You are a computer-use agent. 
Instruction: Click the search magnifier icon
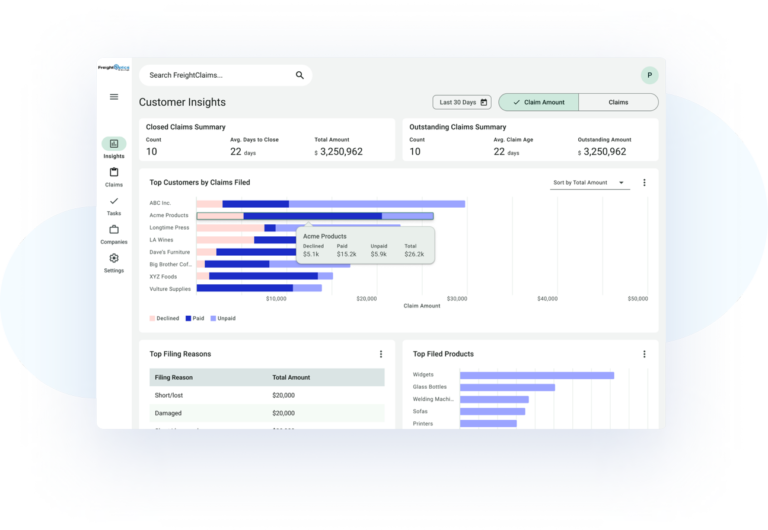pyautogui.click(x=299, y=75)
